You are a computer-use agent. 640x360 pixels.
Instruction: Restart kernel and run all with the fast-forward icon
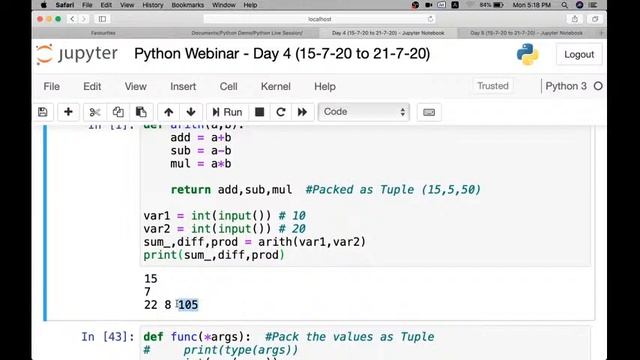pos(302,112)
